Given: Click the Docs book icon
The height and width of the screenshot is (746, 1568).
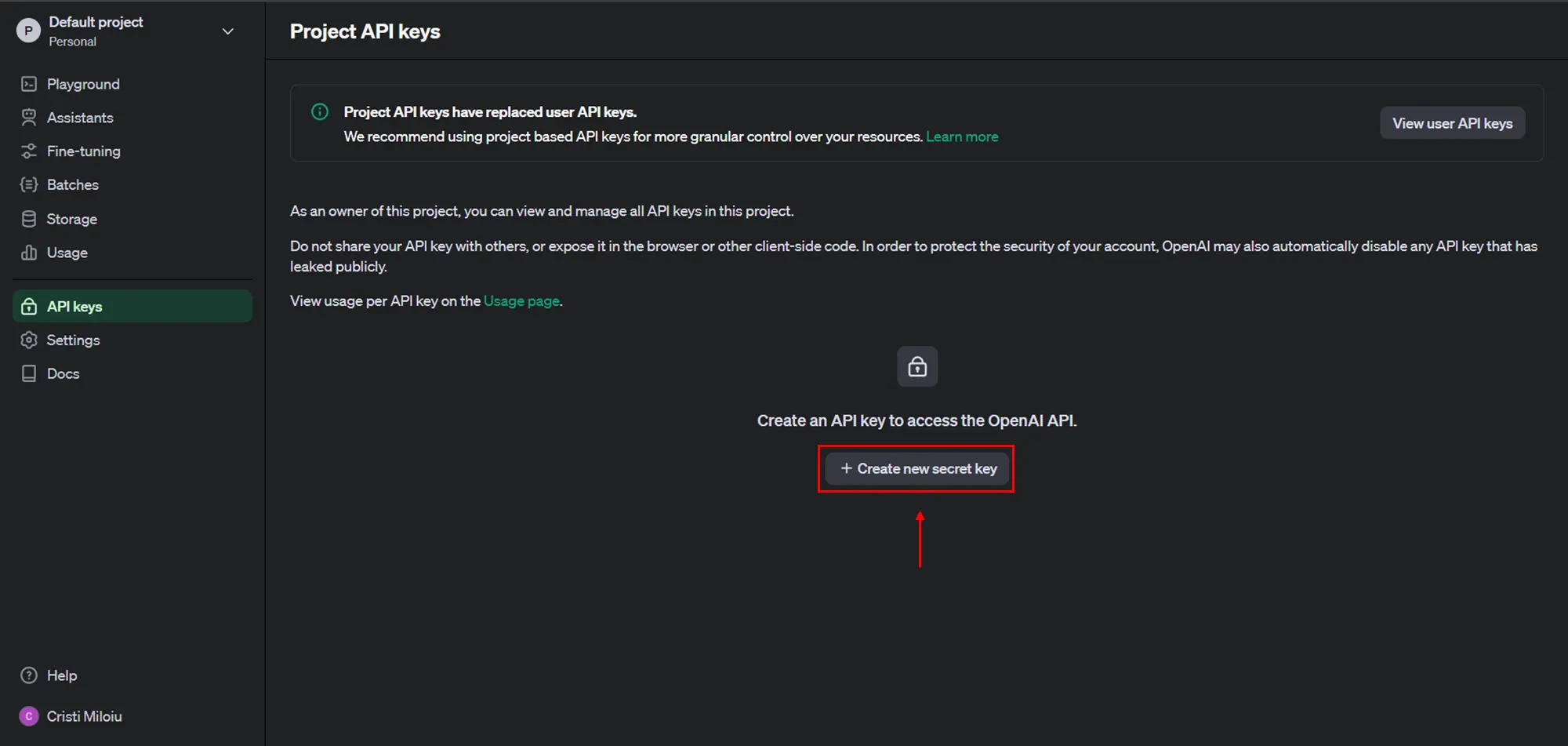Looking at the screenshot, I should click(29, 373).
